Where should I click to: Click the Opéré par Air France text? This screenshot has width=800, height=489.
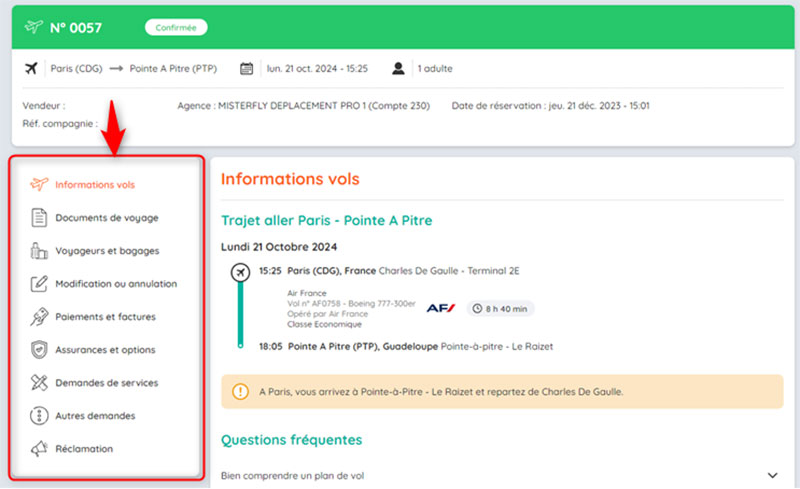(x=327, y=314)
